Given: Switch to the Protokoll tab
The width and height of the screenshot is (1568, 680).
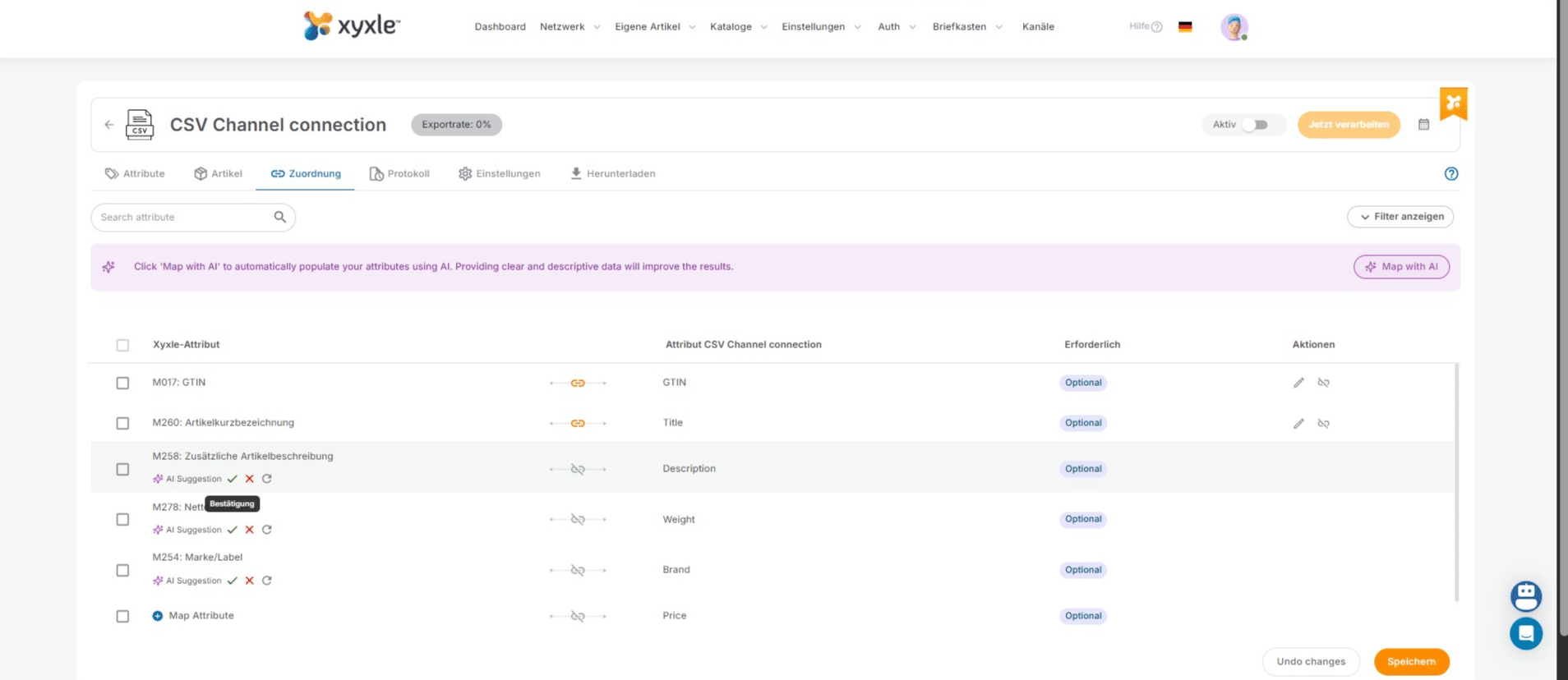Looking at the screenshot, I should pos(399,174).
